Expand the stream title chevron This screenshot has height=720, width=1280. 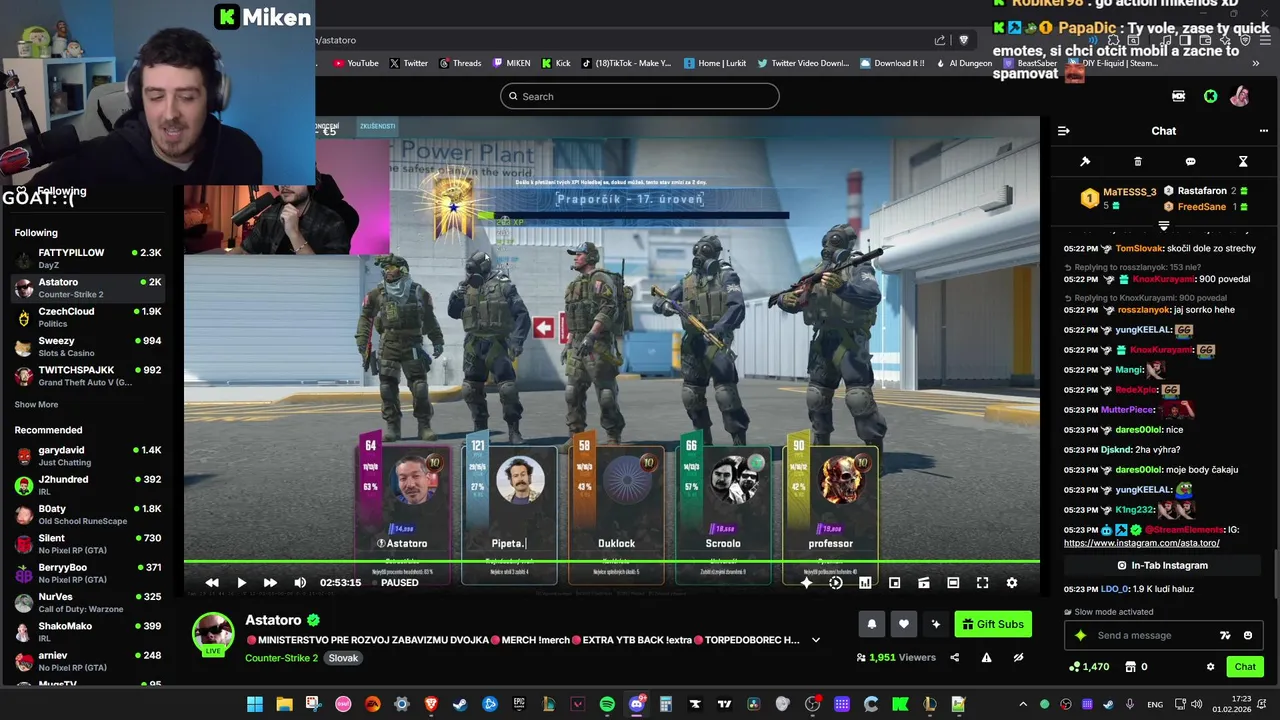816,640
